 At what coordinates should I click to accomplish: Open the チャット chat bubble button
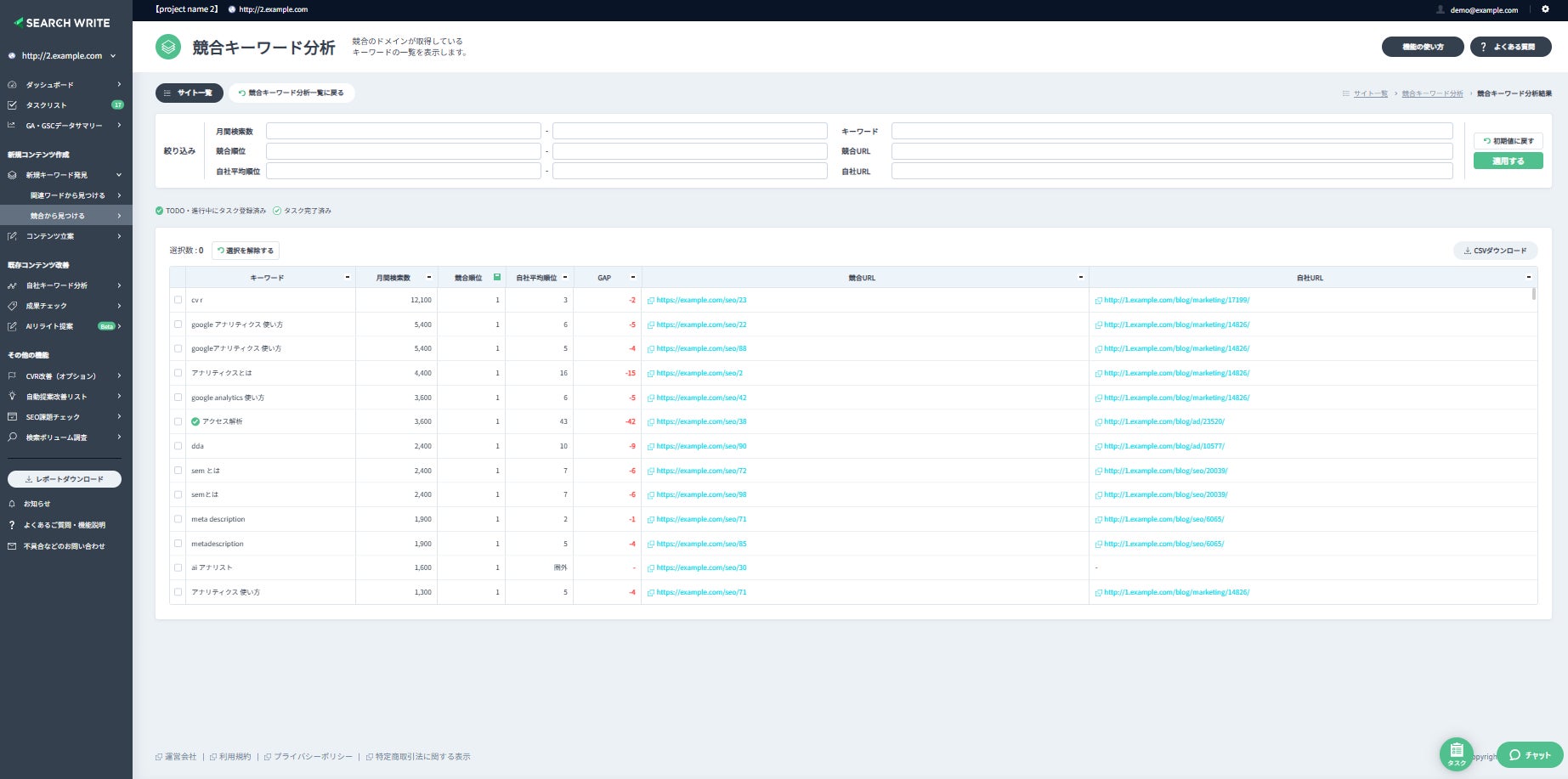(1529, 754)
